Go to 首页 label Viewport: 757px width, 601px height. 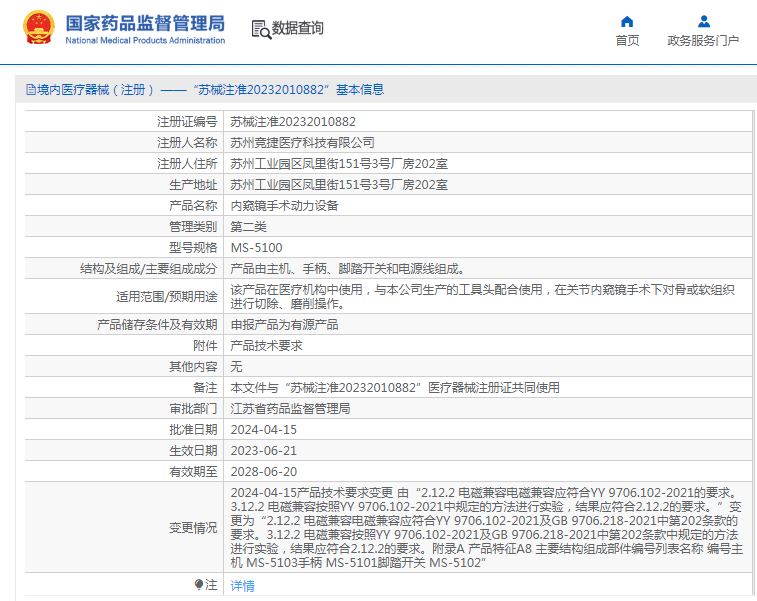tap(627, 41)
